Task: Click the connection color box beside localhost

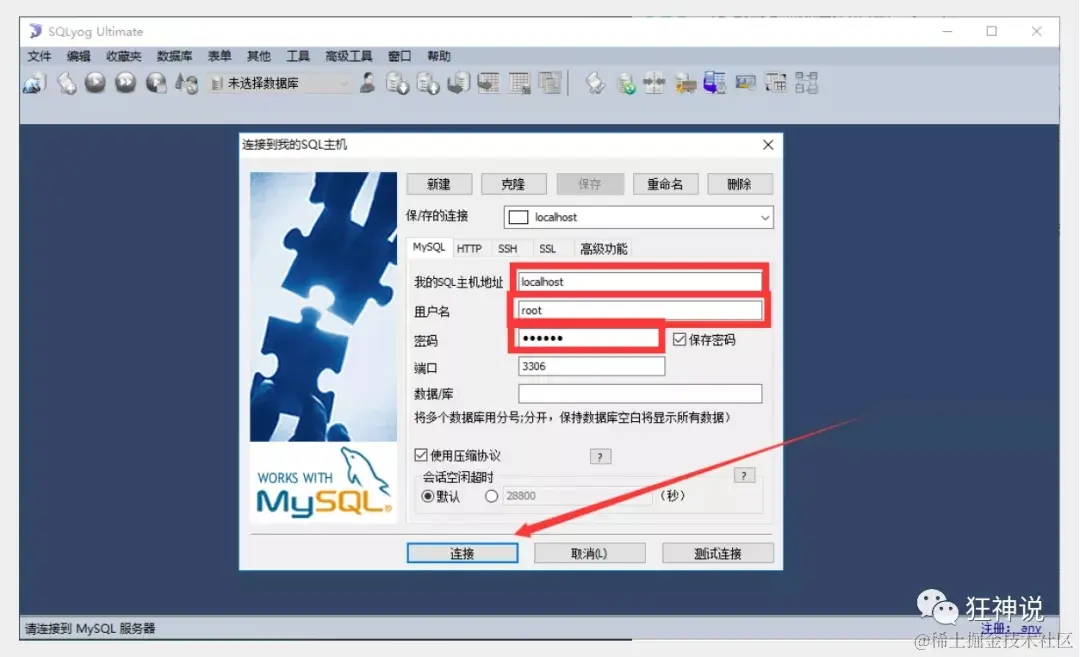Action: [518, 217]
